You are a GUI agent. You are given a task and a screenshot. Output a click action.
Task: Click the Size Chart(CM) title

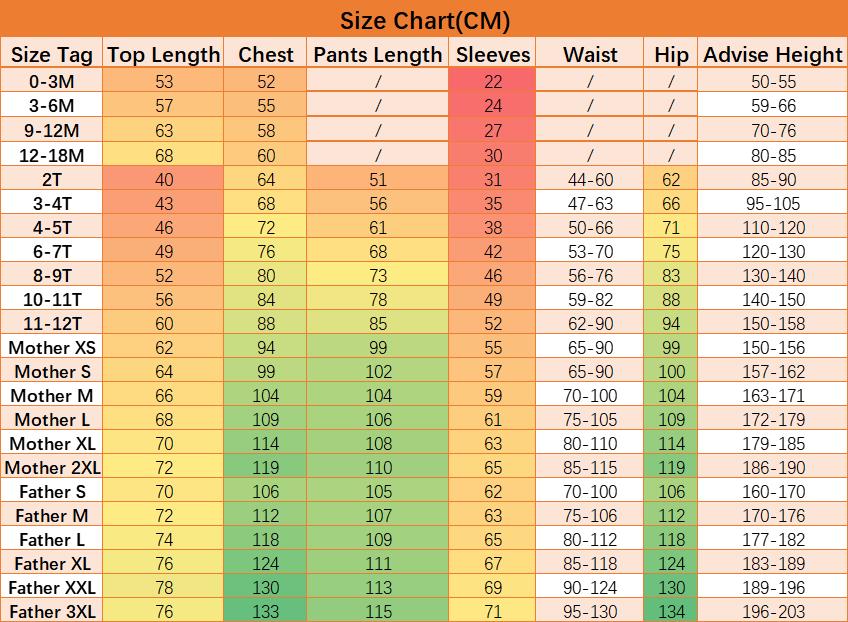pos(424,20)
